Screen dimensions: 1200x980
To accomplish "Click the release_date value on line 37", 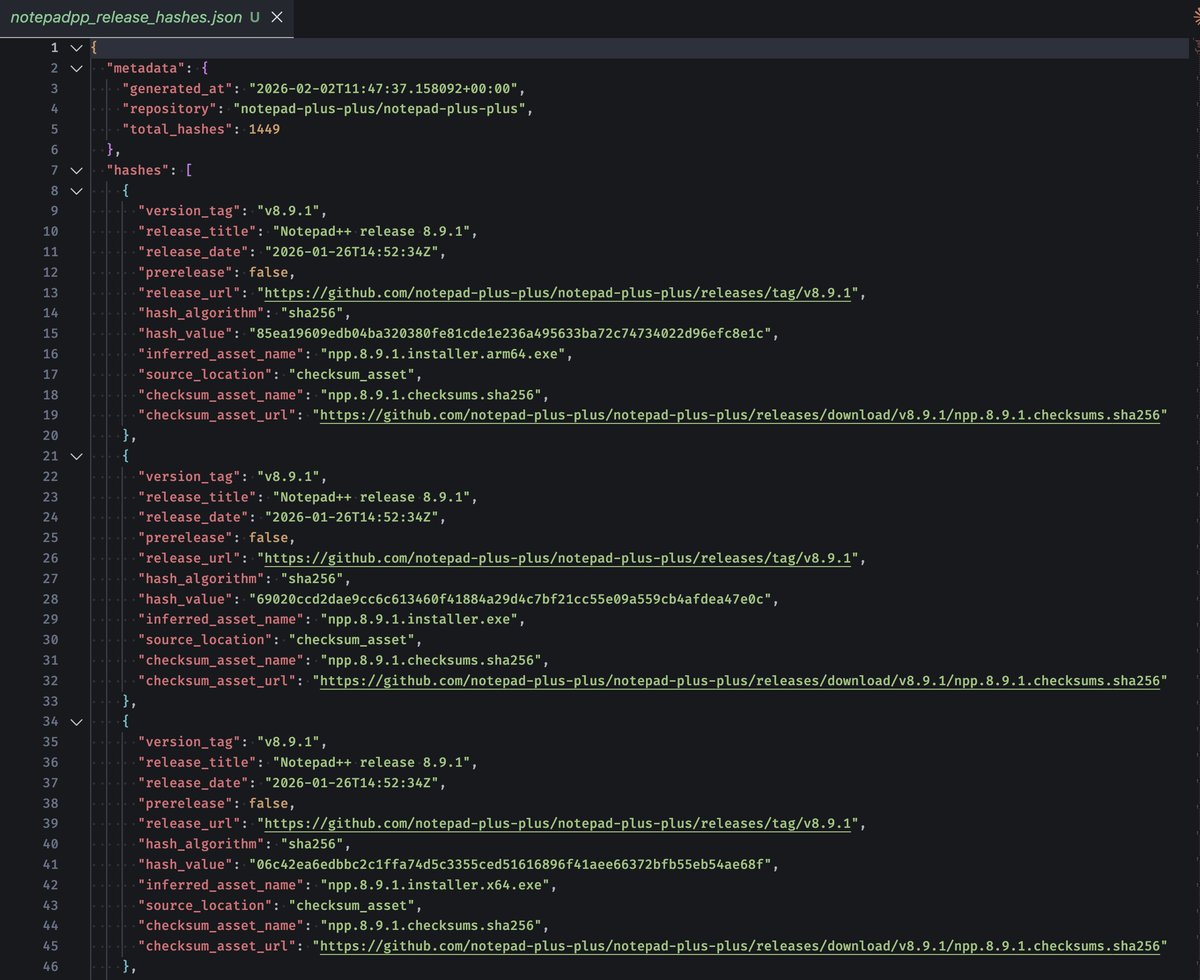I will pos(354,783).
